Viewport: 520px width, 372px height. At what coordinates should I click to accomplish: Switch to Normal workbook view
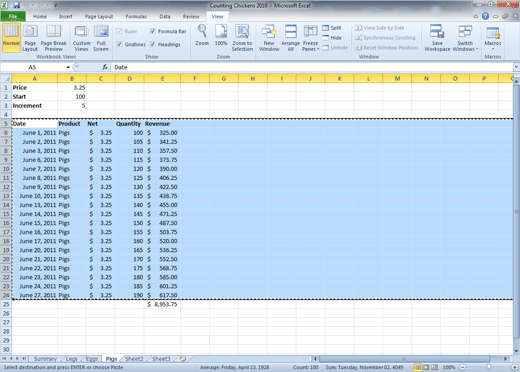tap(11, 37)
